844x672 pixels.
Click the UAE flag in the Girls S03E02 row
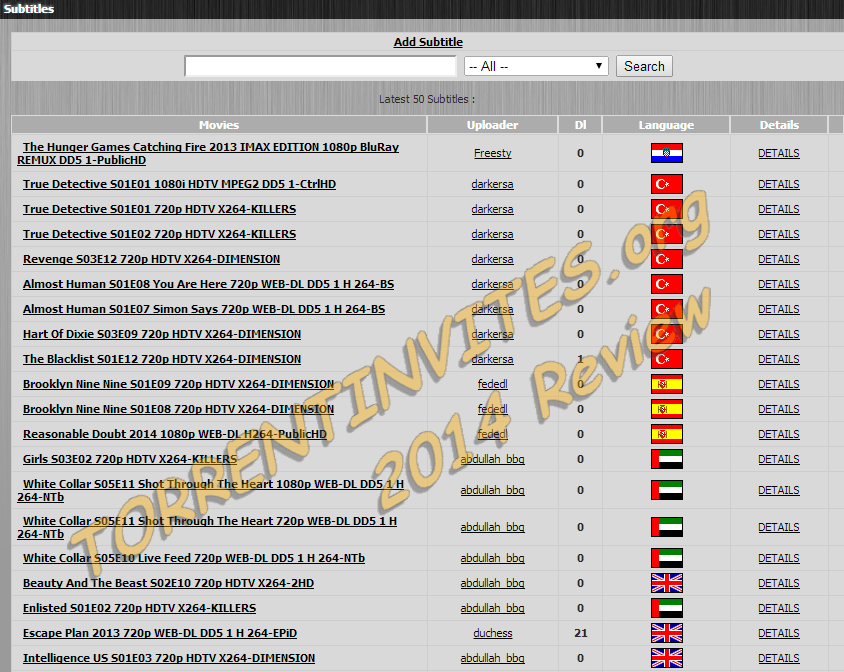(x=666, y=459)
